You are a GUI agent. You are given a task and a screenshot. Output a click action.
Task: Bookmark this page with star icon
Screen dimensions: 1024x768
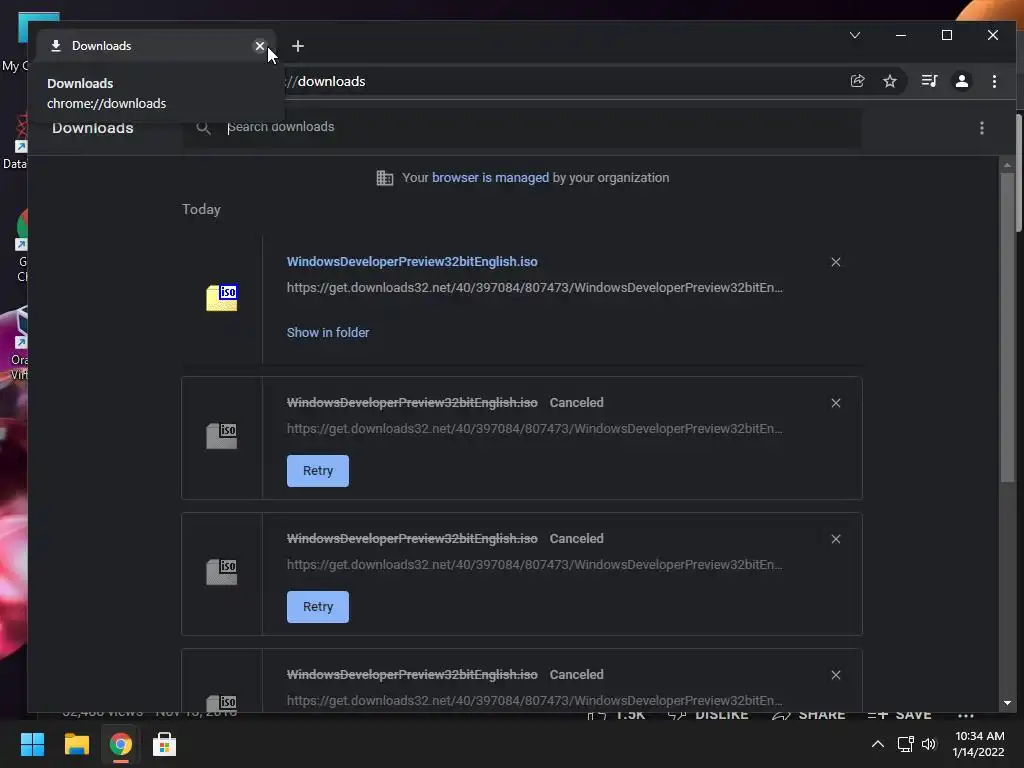click(x=889, y=81)
